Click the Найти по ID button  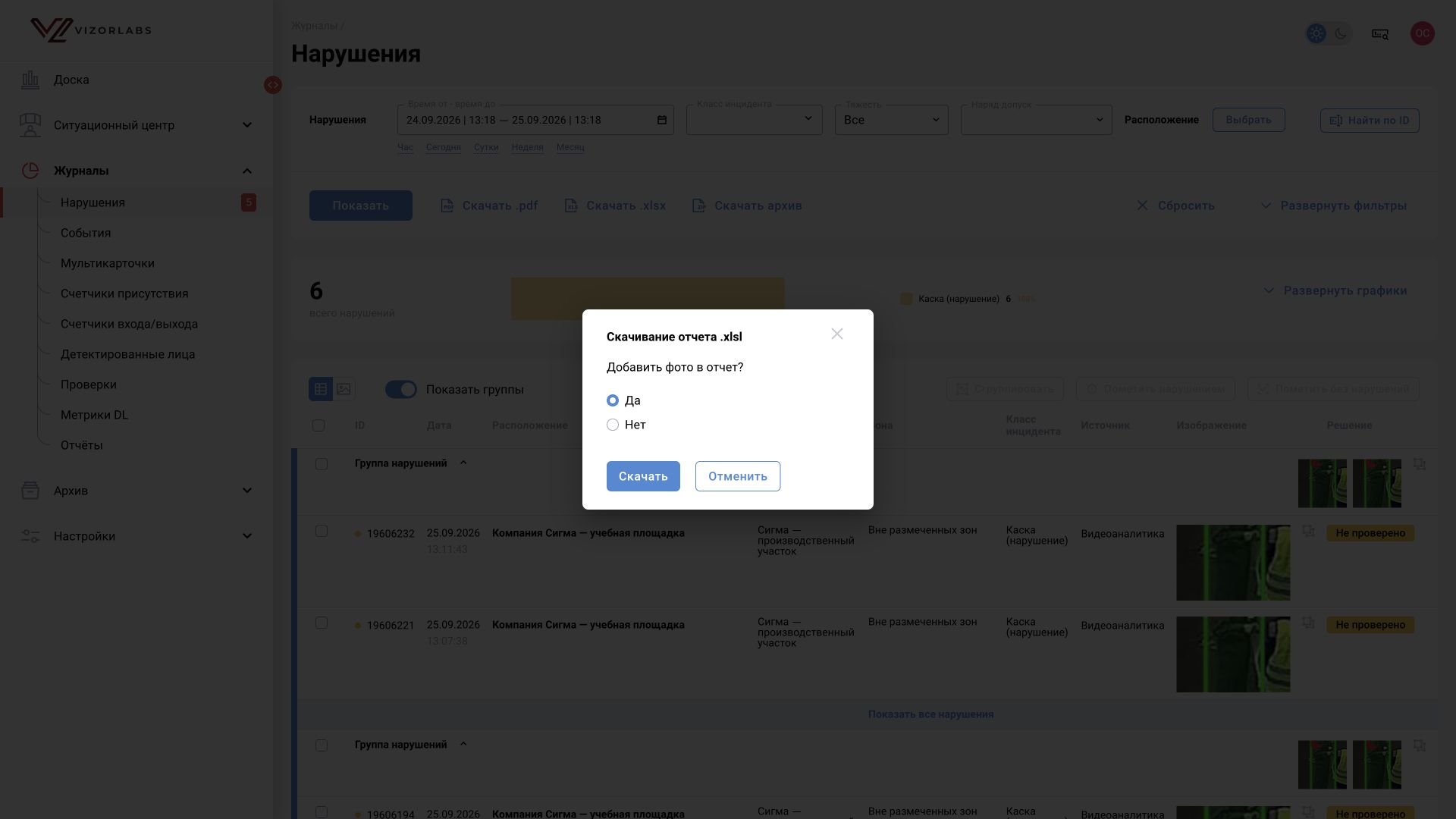[x=1370, y=121]
